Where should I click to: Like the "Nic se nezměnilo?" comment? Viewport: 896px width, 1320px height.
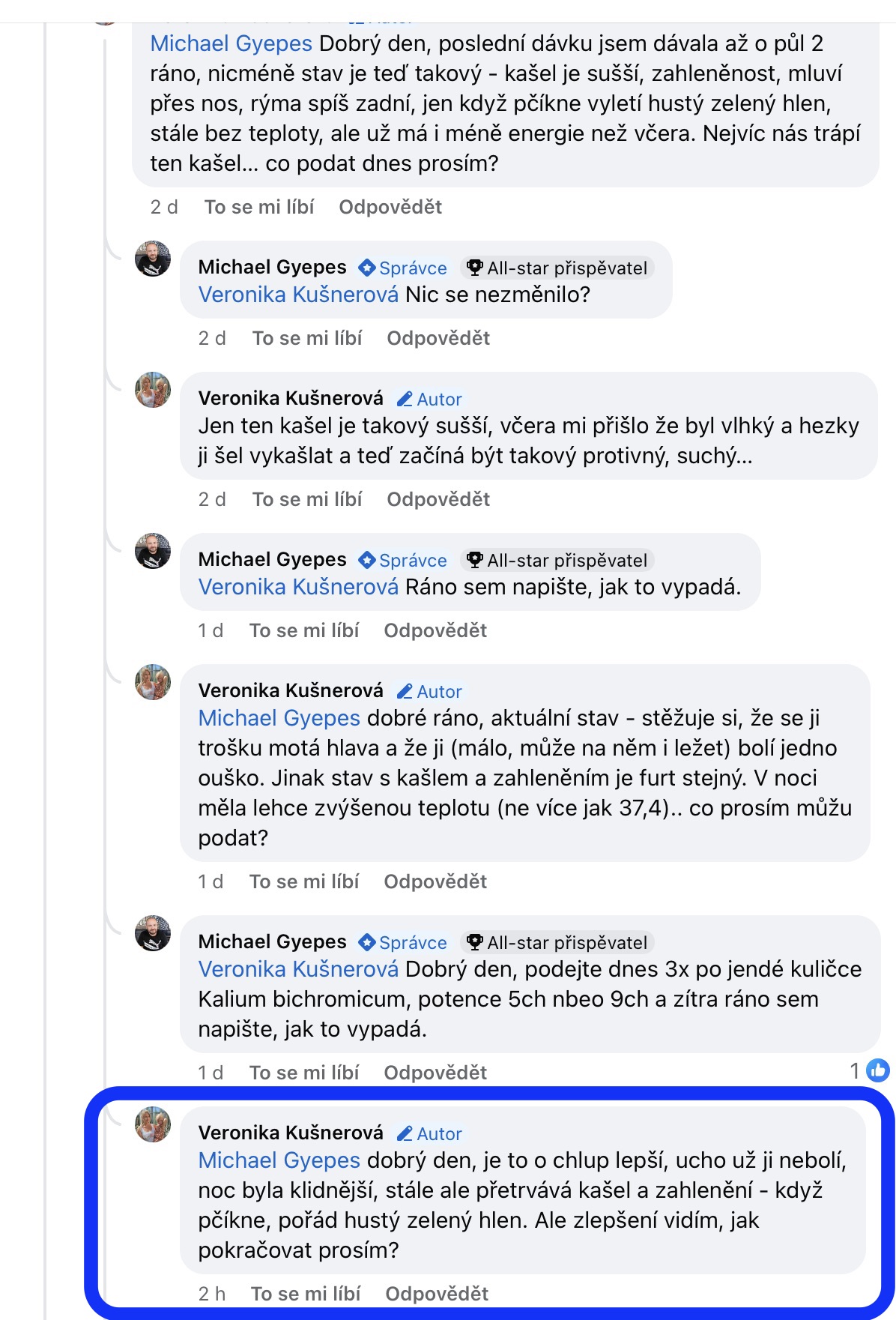[307, 338]
